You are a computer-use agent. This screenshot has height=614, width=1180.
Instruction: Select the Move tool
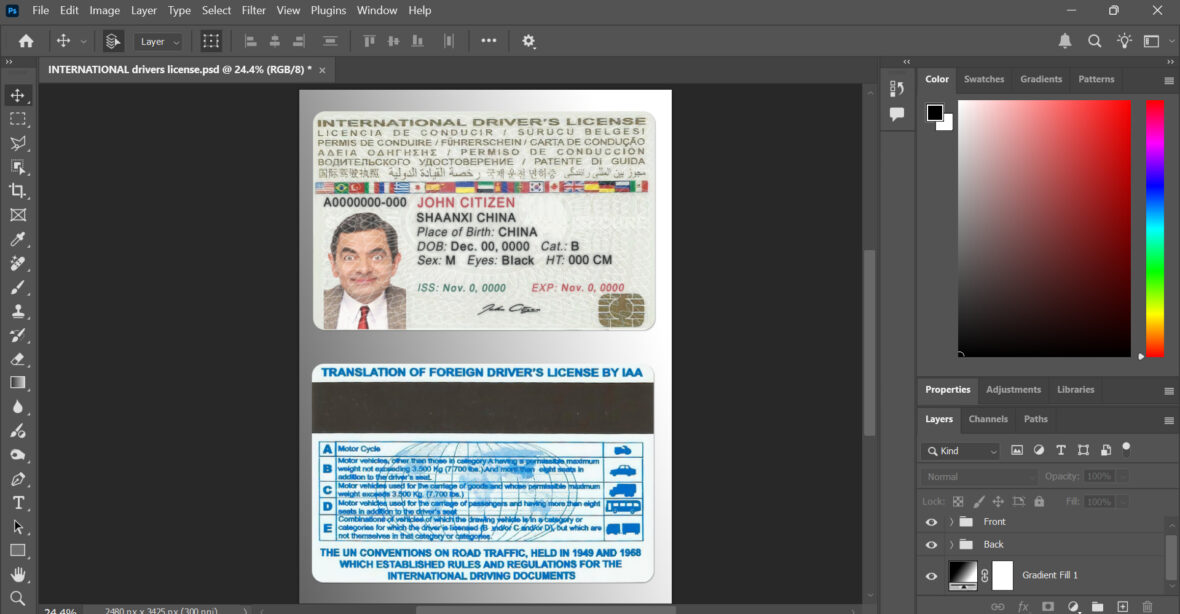17,95
